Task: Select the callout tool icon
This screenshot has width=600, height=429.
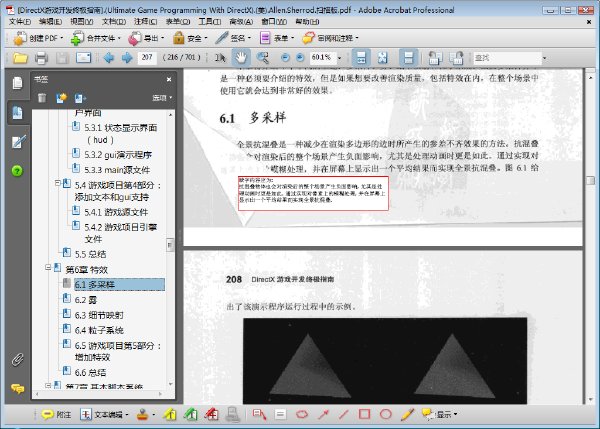Action: [259, 414]
